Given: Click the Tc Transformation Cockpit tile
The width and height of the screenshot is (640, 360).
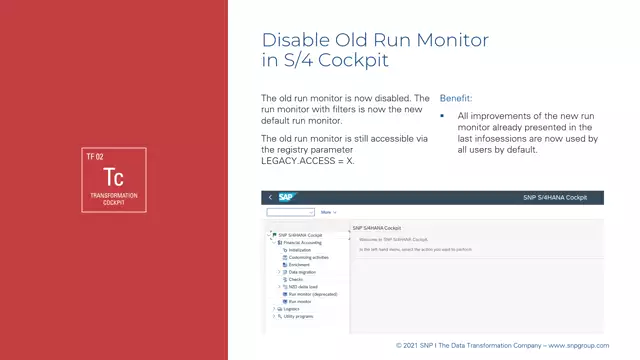Looking at the screenshot, I should (114, 180).
